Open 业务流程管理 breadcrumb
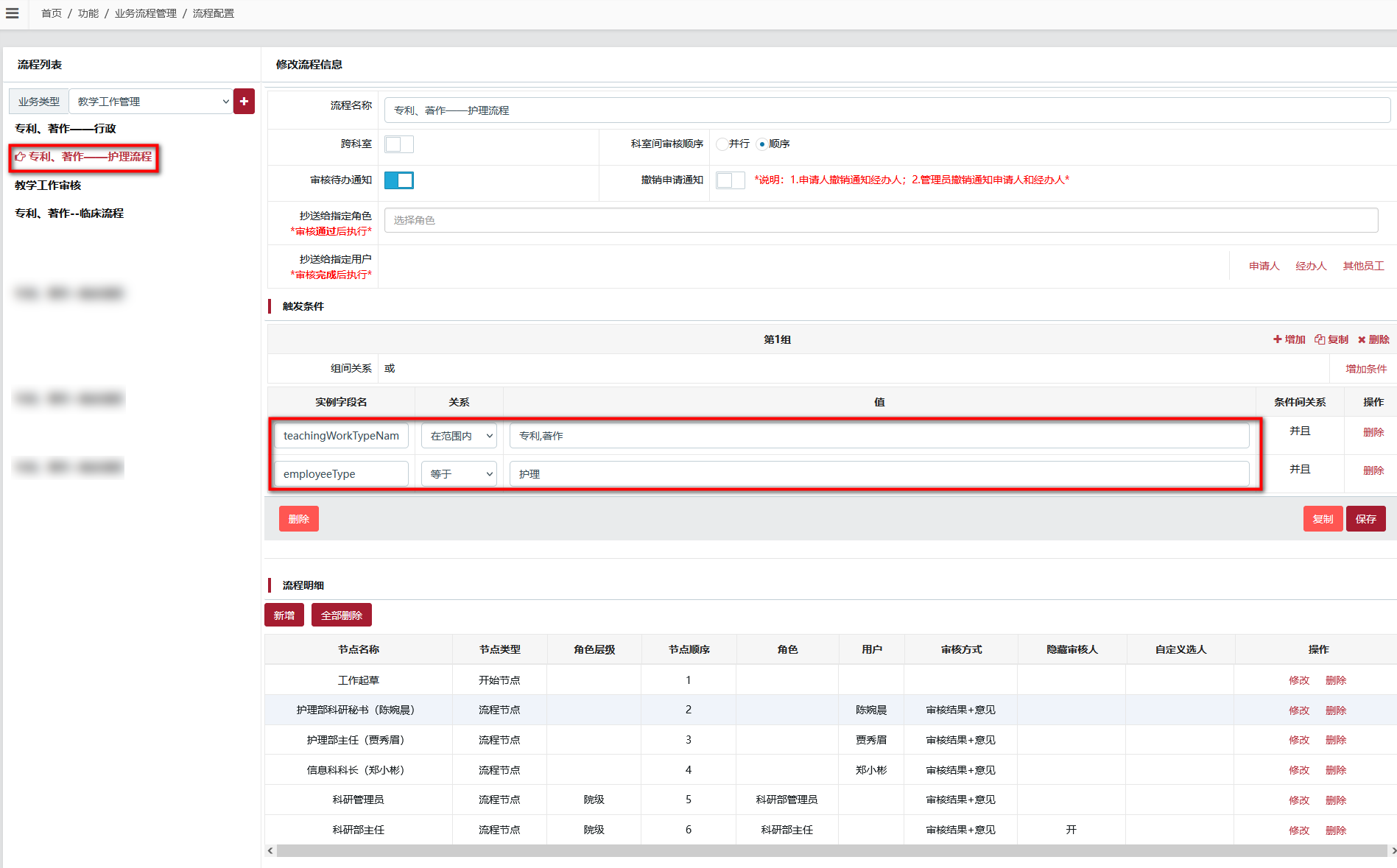The height and width of the screenshot is (868, 1397). point(146,13)
